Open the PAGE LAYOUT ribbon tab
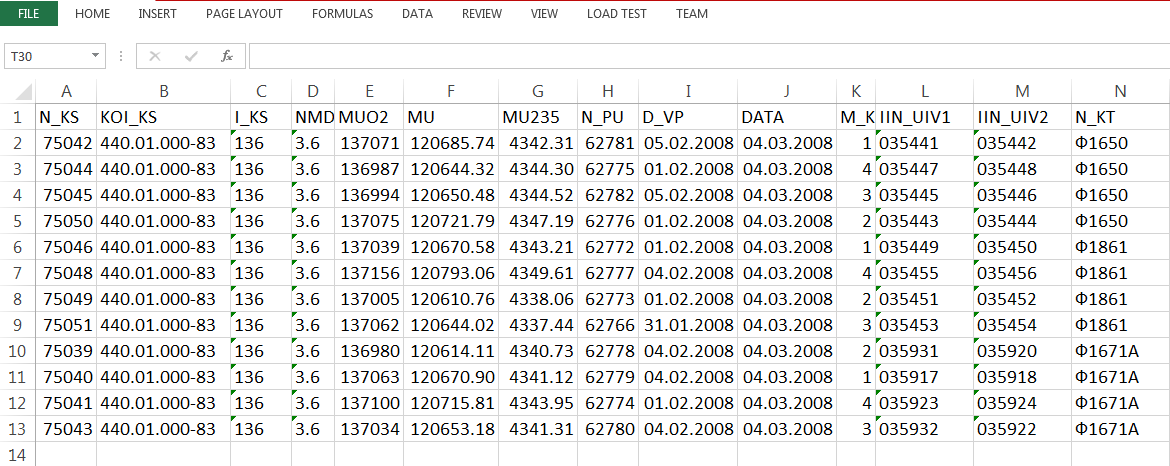1170x466 pixels. (244, 14)
